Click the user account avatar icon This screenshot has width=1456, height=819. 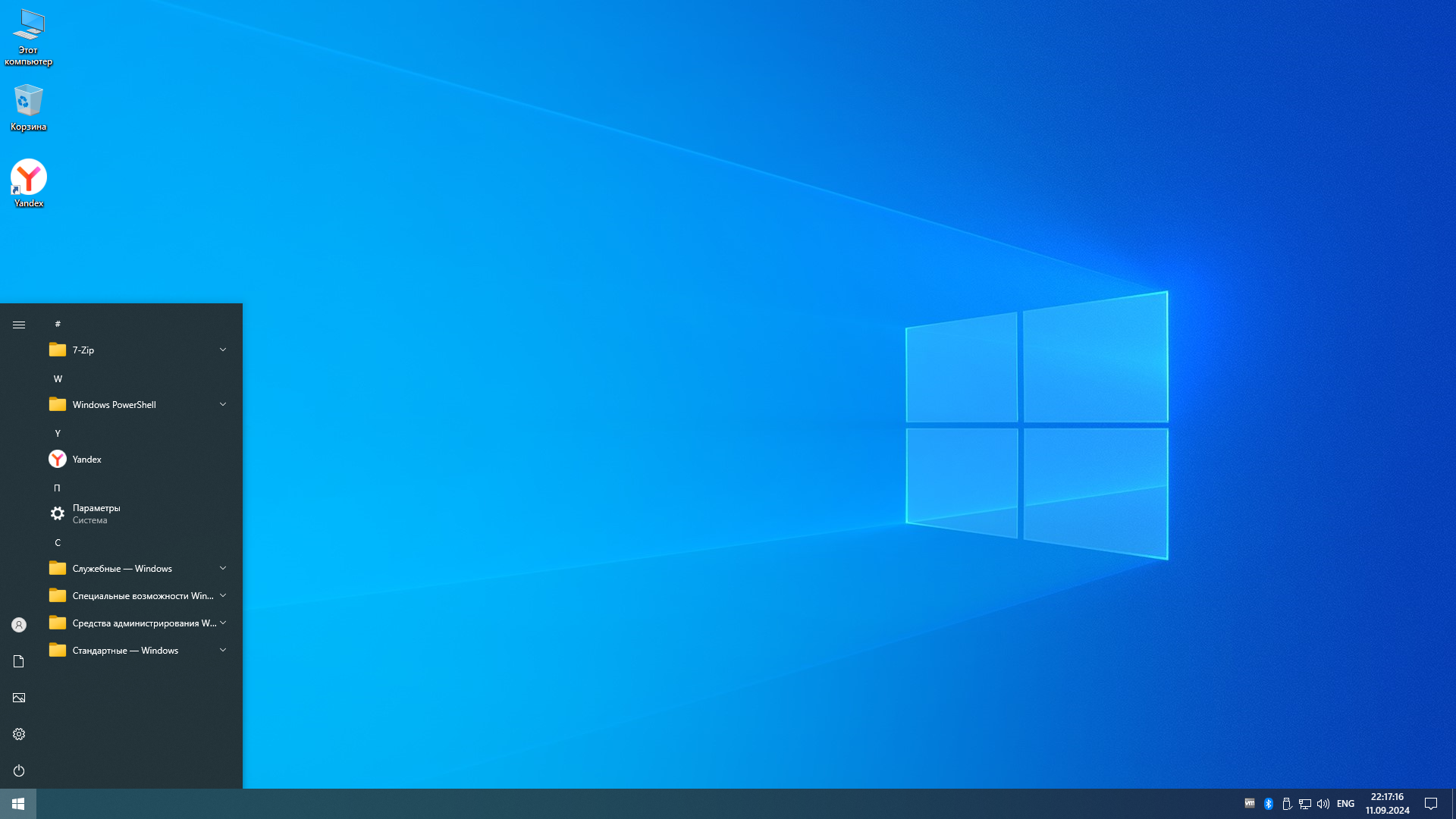point(19,625)
